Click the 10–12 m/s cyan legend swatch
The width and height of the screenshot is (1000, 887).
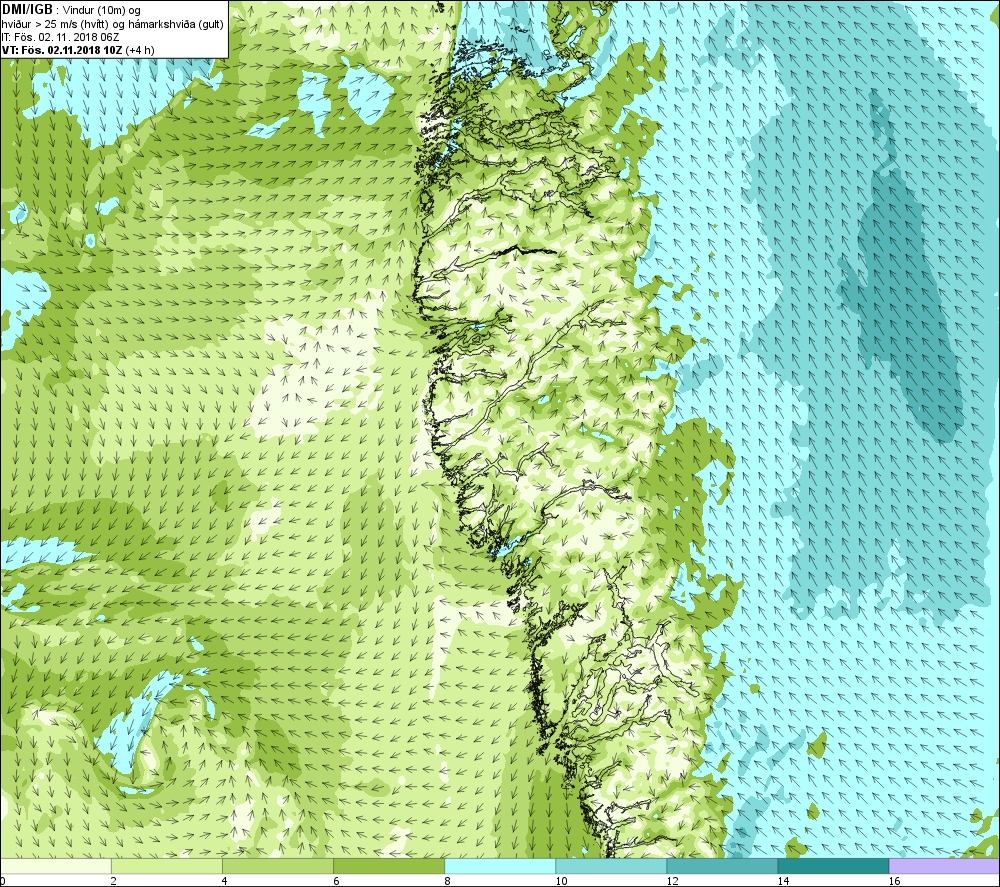(x=611, y=866)
